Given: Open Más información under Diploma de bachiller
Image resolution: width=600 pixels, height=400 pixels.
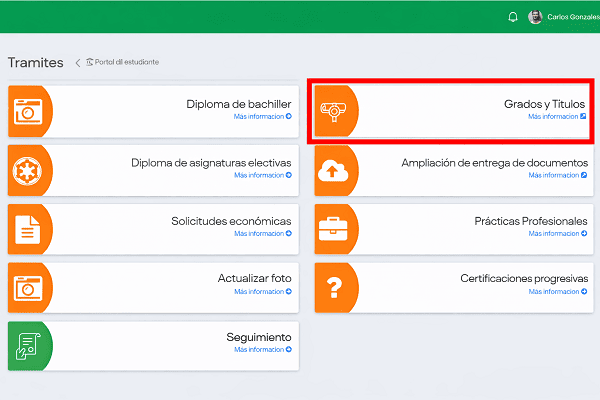Looking at the screenshot, I should tap(262, 116).
